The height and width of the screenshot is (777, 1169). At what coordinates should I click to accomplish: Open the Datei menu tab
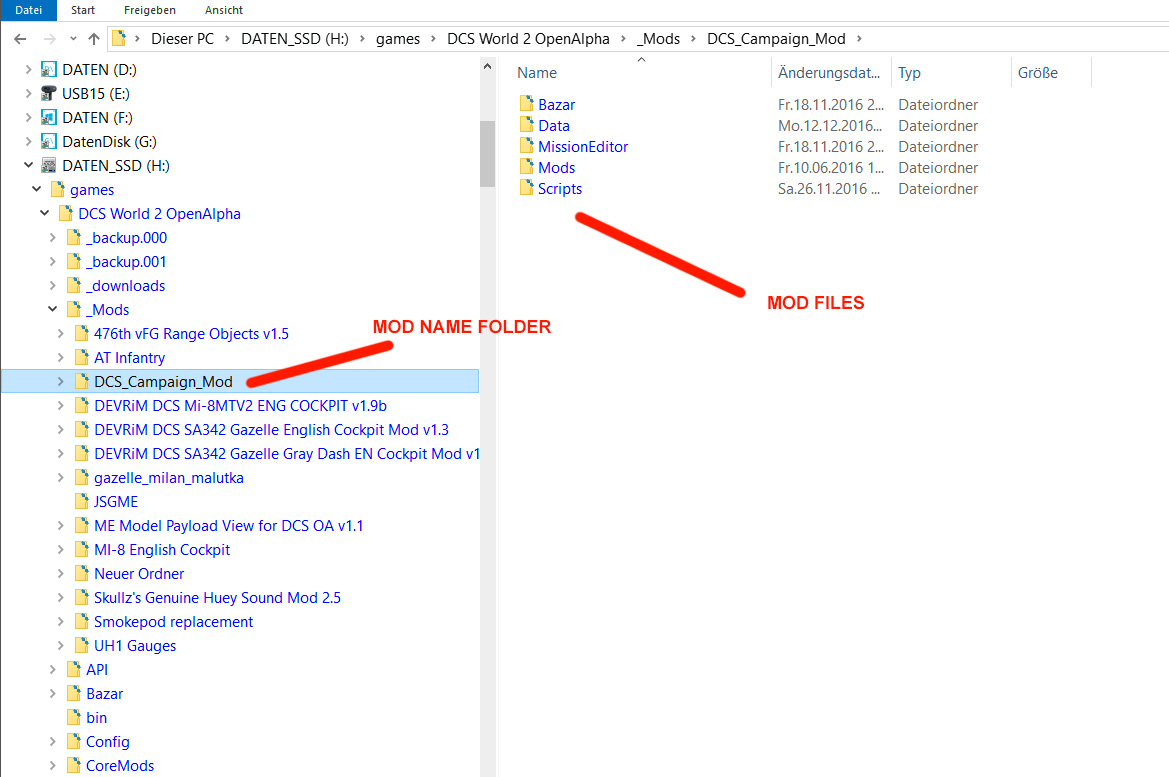coord(28,10)
